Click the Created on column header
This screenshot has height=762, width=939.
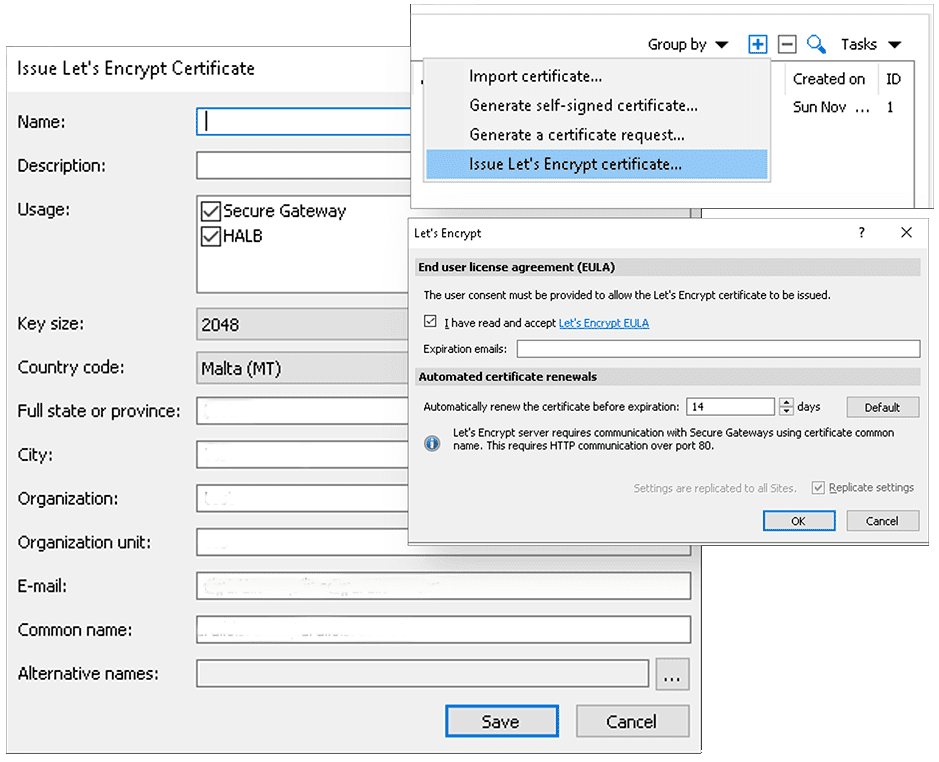(x=829, y=79)
